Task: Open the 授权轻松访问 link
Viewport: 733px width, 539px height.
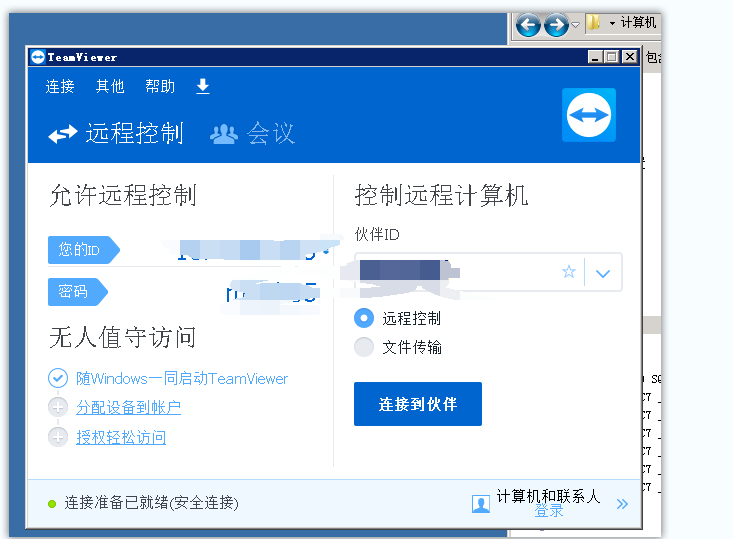Action: (121, 437)
